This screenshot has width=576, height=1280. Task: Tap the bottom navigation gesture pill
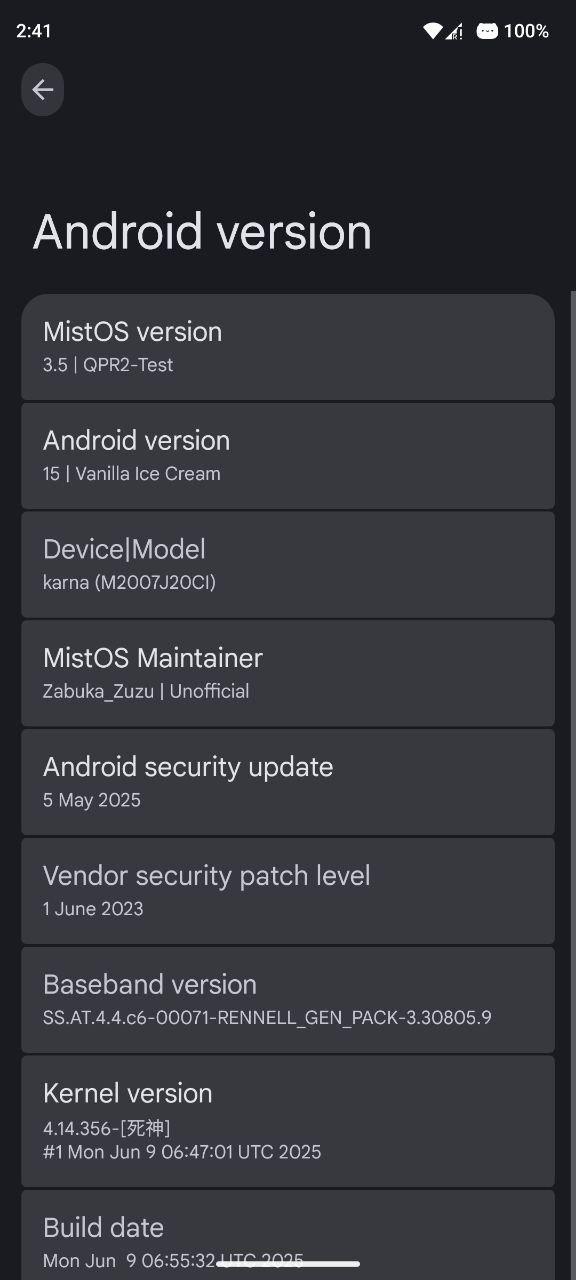click(x=288, y=1264)
